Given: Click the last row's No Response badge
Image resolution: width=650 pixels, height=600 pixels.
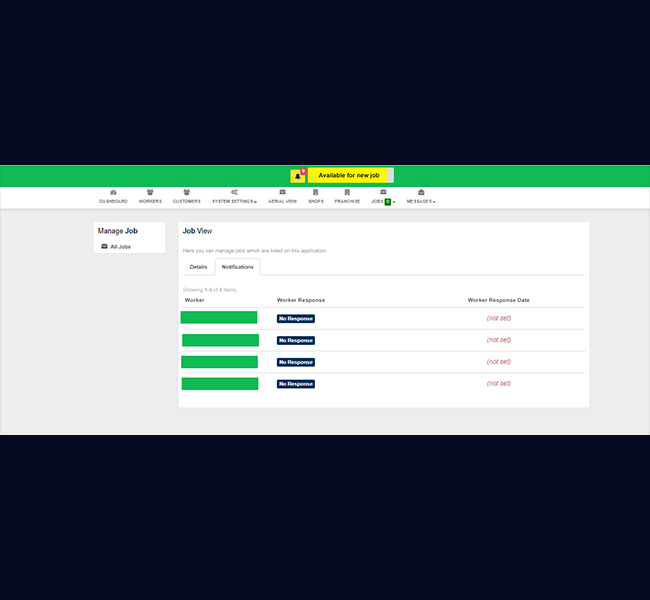Looking at the screenshot, I should (x=296, y=384).
